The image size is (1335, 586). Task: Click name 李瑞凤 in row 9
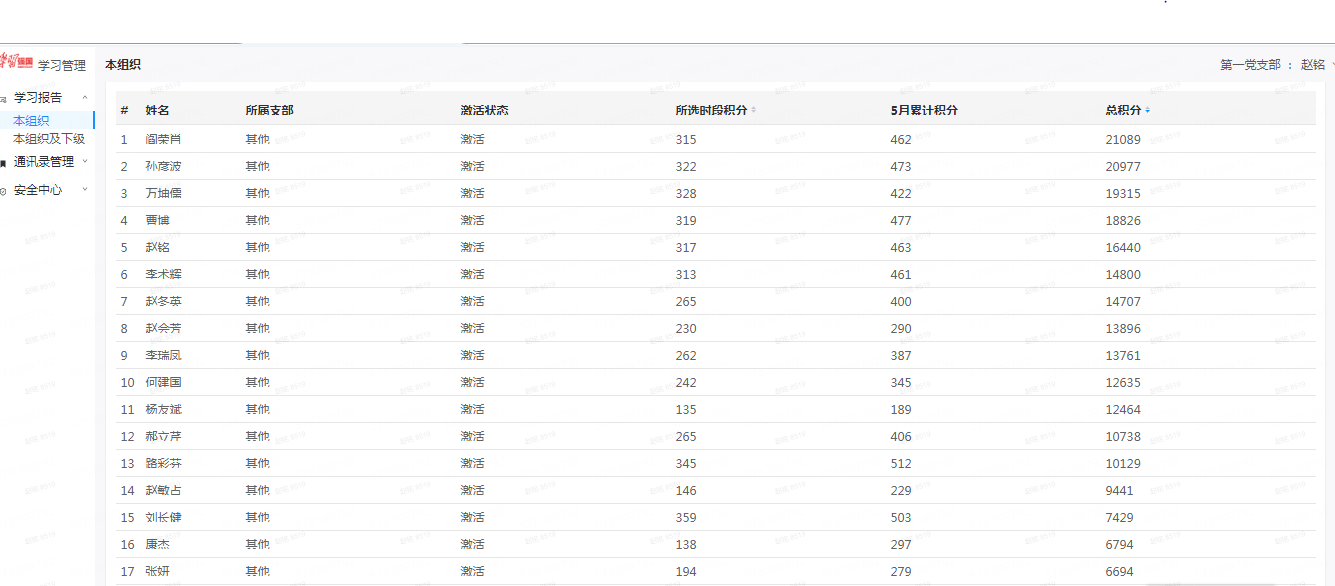(x=164, y=355)
